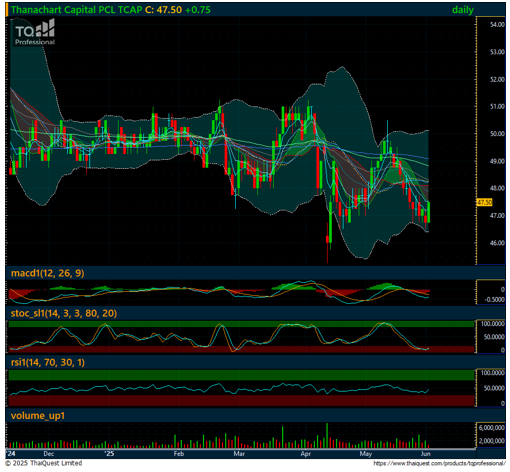Viewport: 510px width, 472px height.
Task: Click the MACD '-0.5000' axis value
Action: tap(494, 299)
